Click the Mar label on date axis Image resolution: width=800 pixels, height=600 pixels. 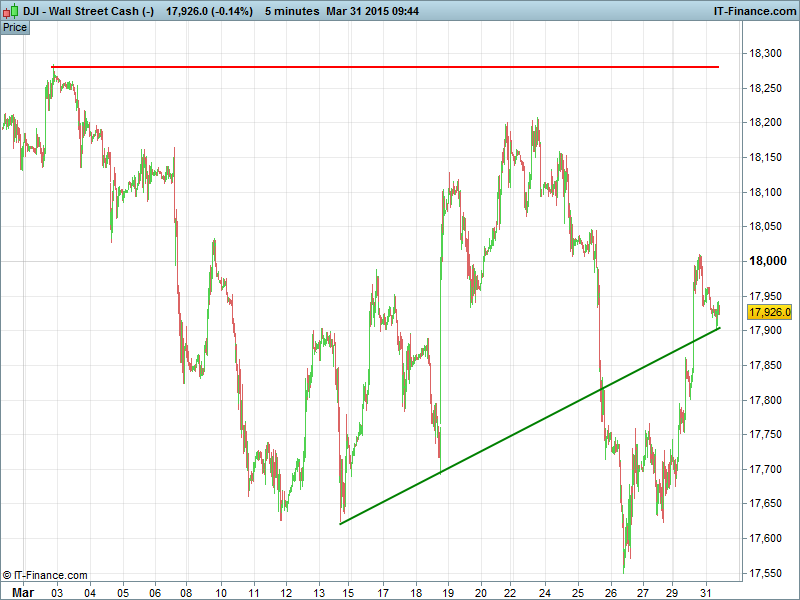click(20, 590)
